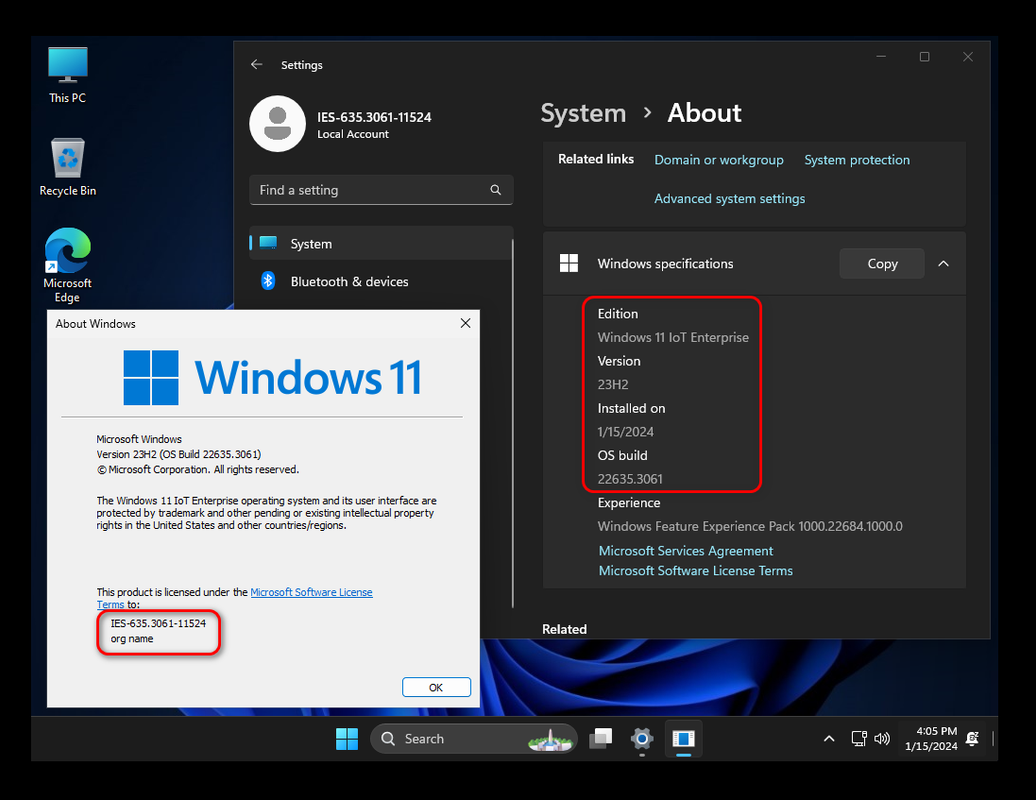The width and height of the screenshot is (1036, 800).
Task: Open the System protection link
Action: [857, 160]
